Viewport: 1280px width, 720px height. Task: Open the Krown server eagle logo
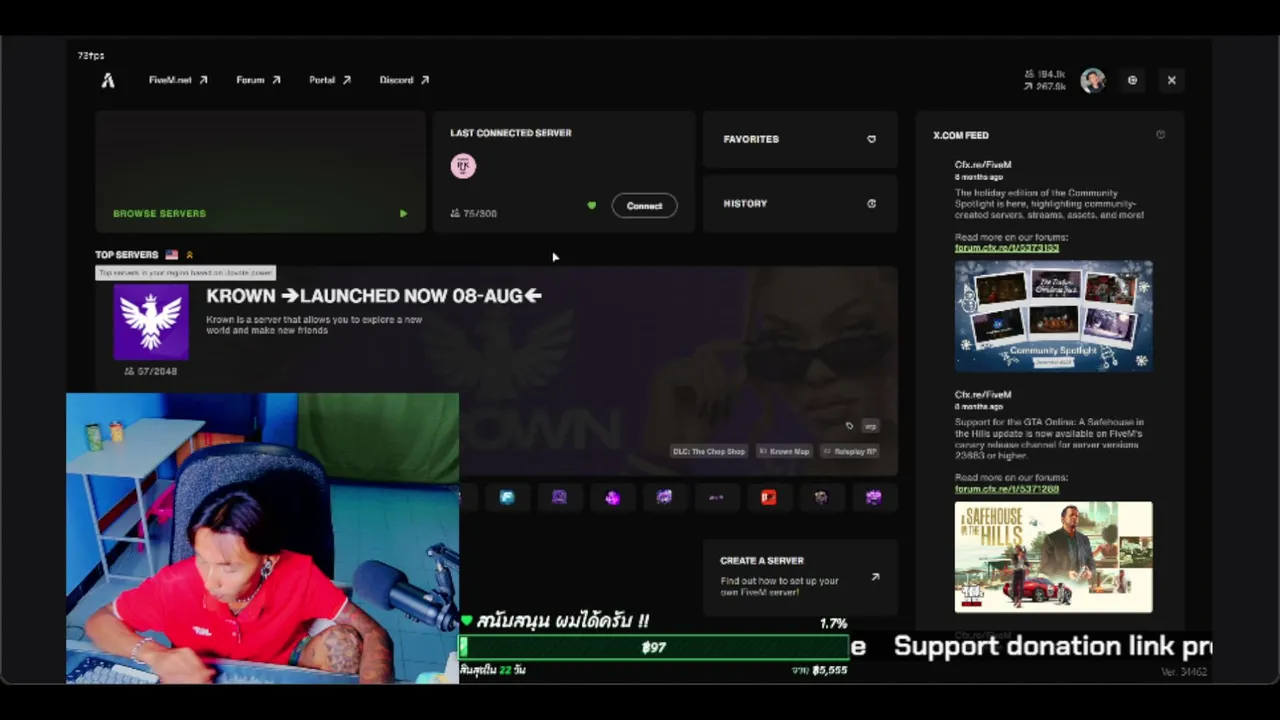coord(151,322)
